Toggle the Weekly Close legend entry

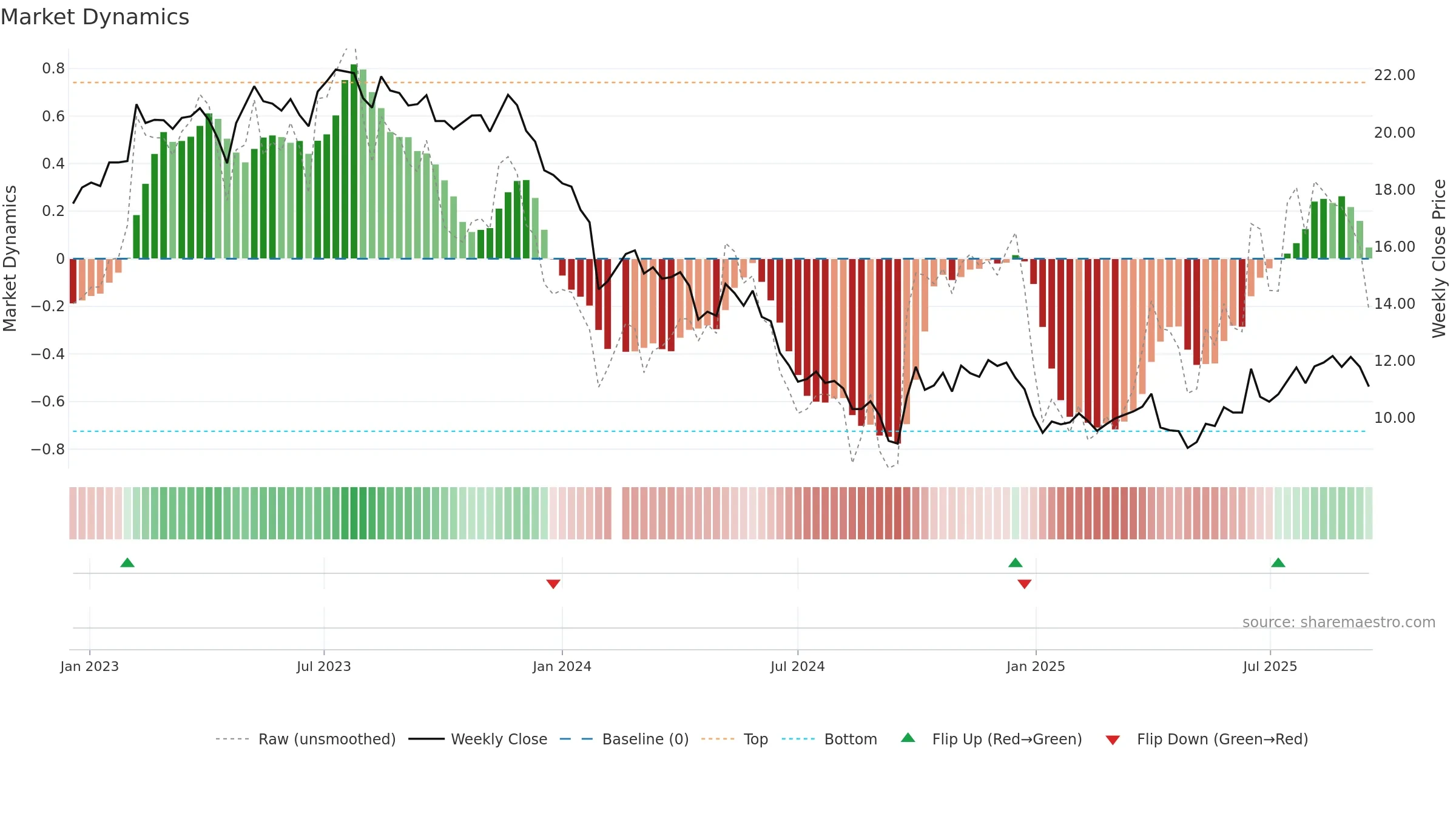coord(477,739)
